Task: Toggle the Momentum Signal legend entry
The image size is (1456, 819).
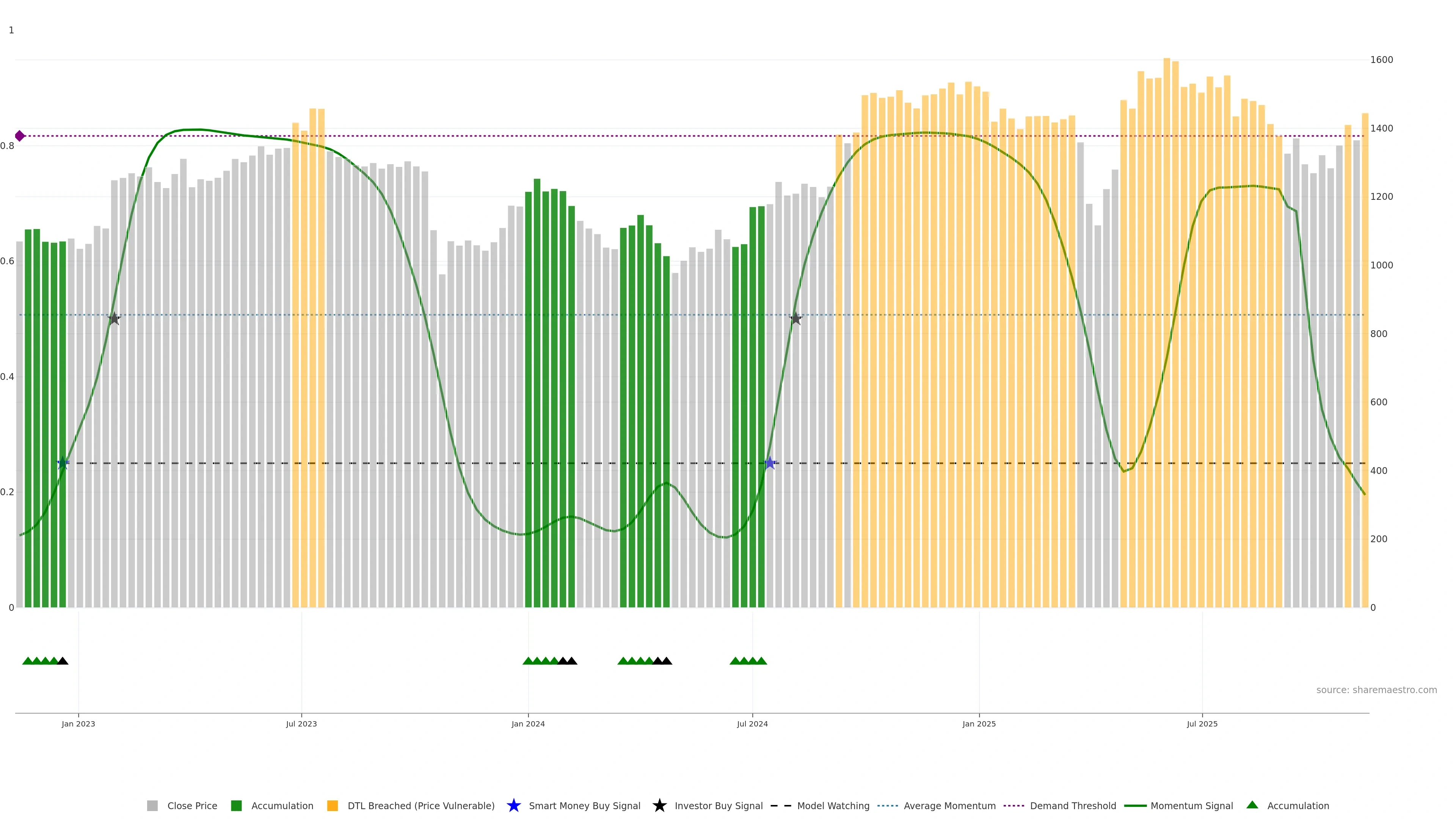Action: (1191, 805)
